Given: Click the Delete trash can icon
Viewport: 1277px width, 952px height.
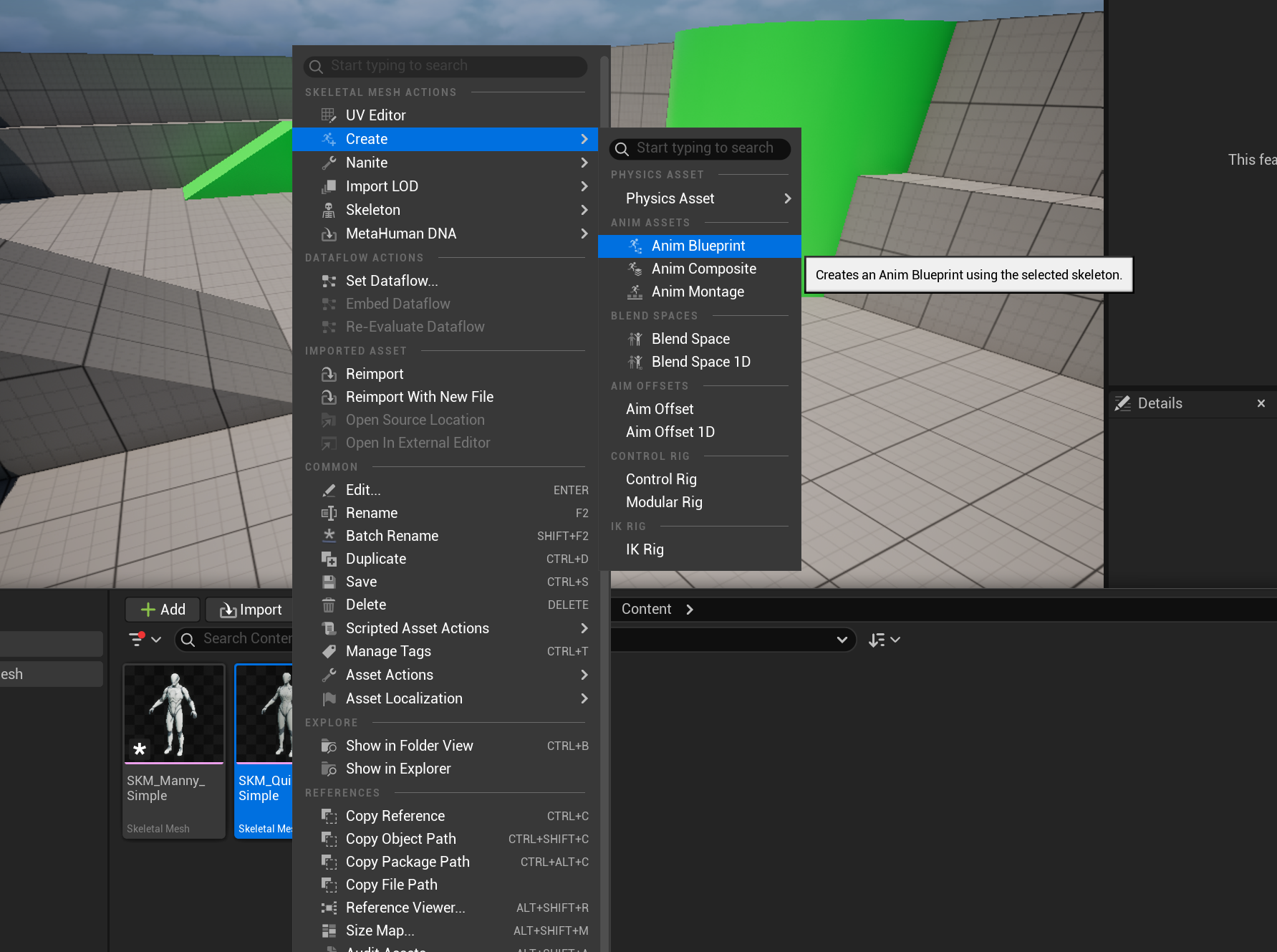Looking at the screenshot, I should coord(329,605).
